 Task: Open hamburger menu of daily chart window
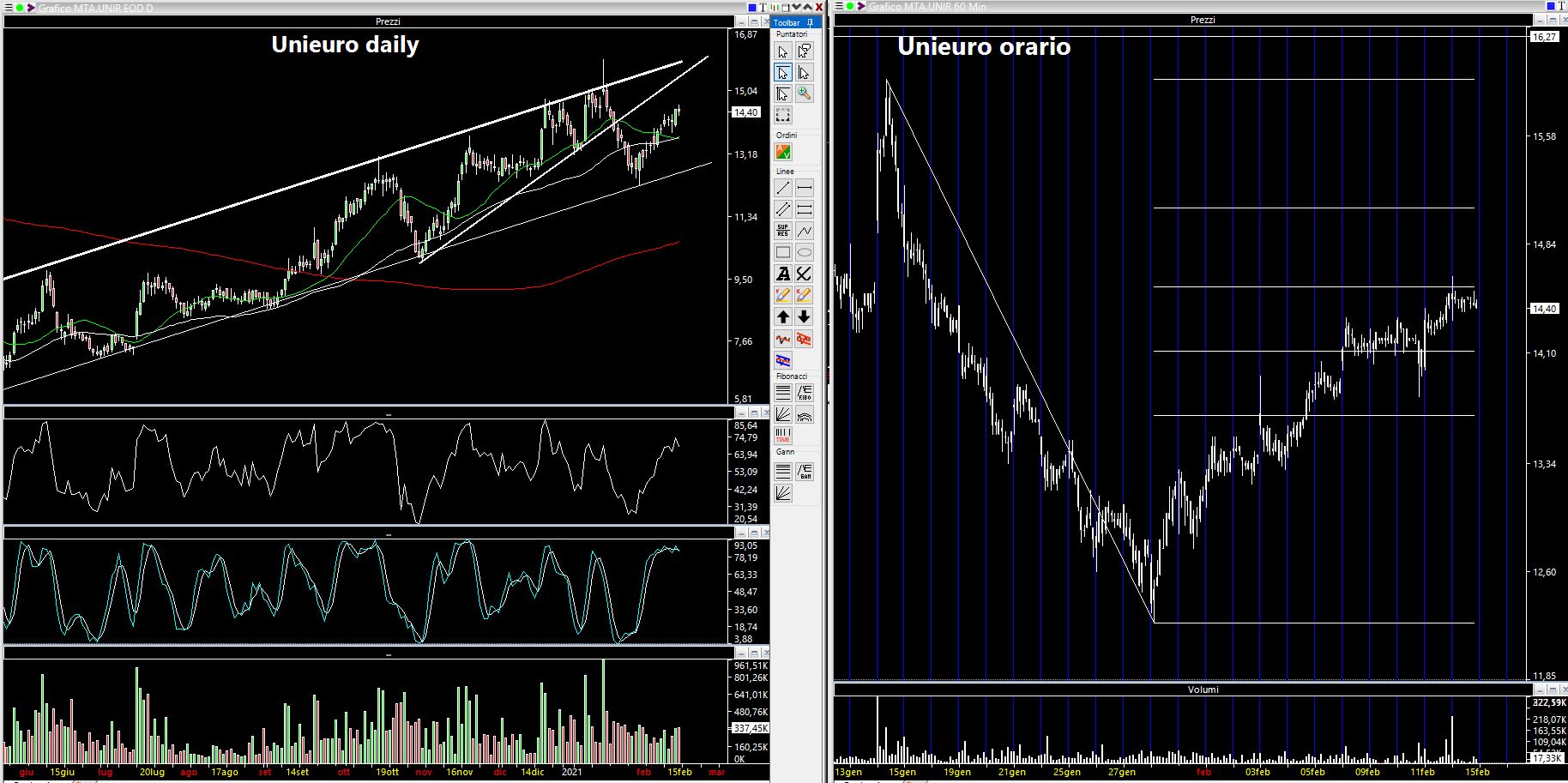click(8, 8)
